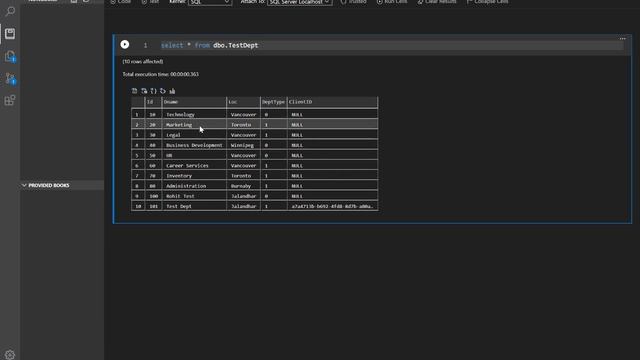Select row number 5 header
This screenshot has width=640, height=360.
coord(138,155)
